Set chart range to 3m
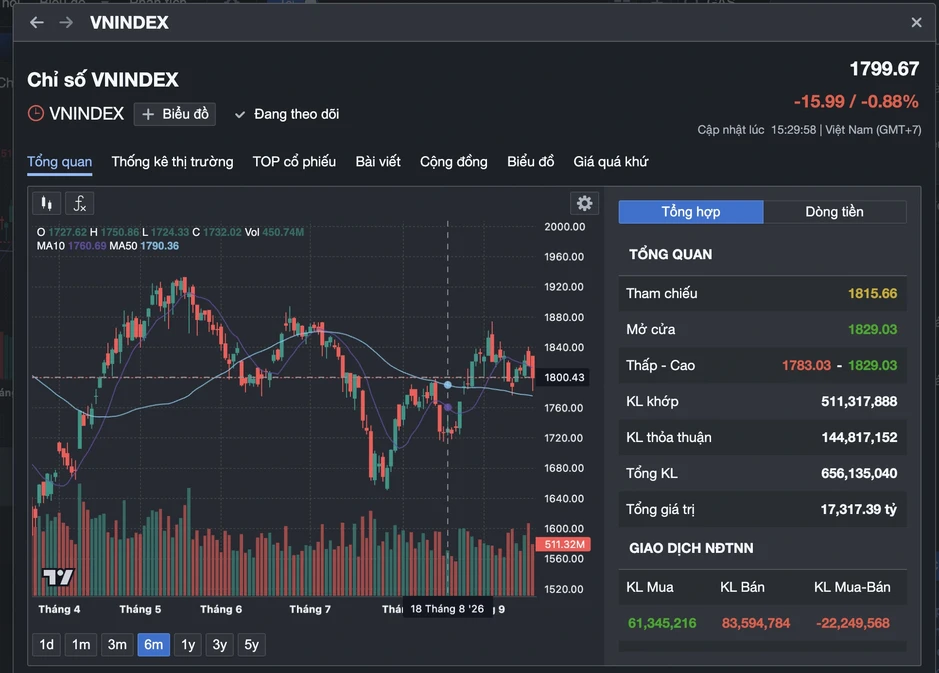 [x=117, y=645]
